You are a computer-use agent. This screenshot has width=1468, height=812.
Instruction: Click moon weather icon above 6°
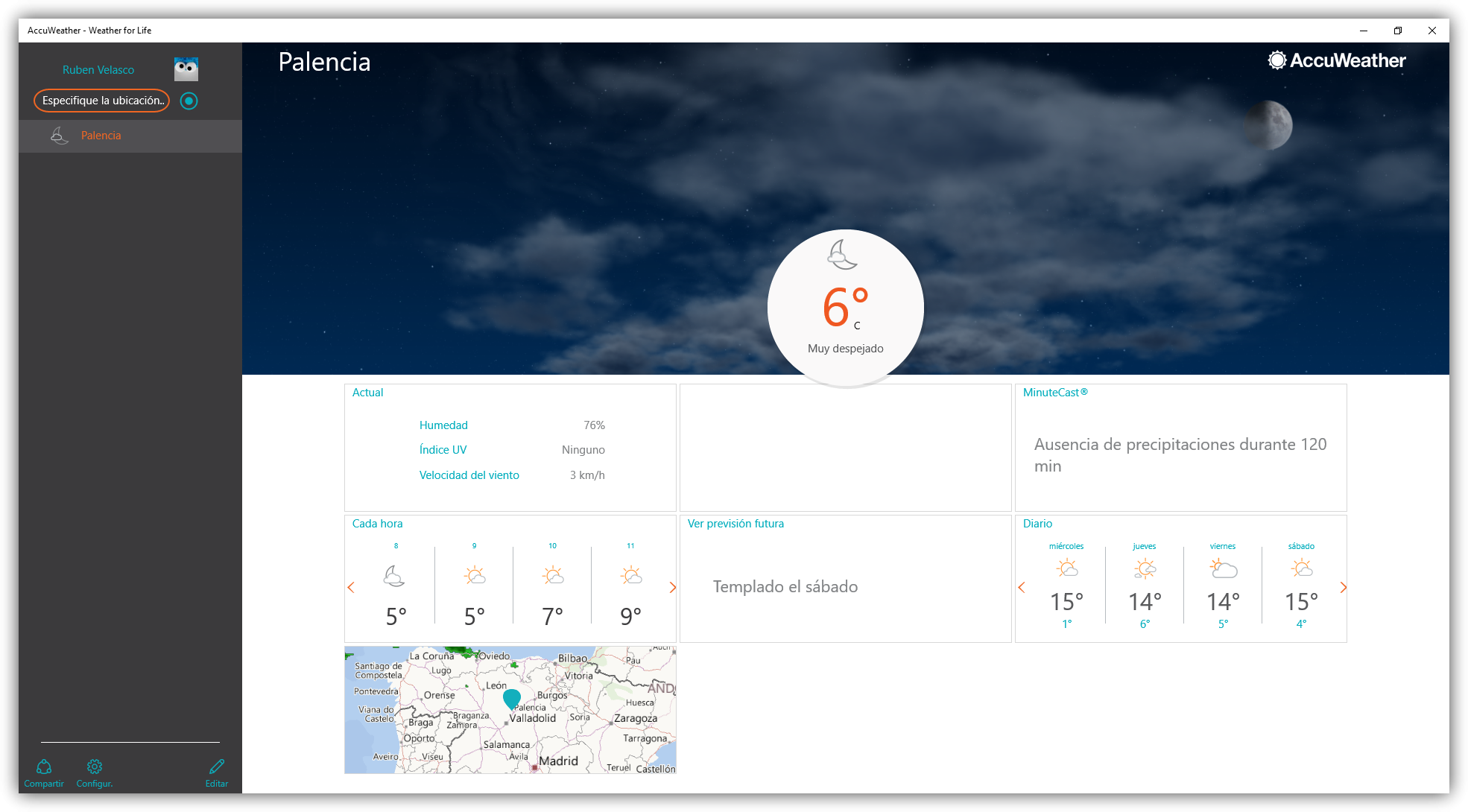842,255
